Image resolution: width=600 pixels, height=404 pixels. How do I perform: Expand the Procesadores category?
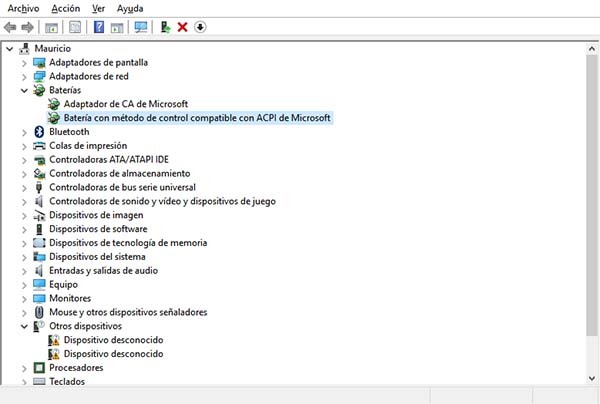click(x=24, y=368)
